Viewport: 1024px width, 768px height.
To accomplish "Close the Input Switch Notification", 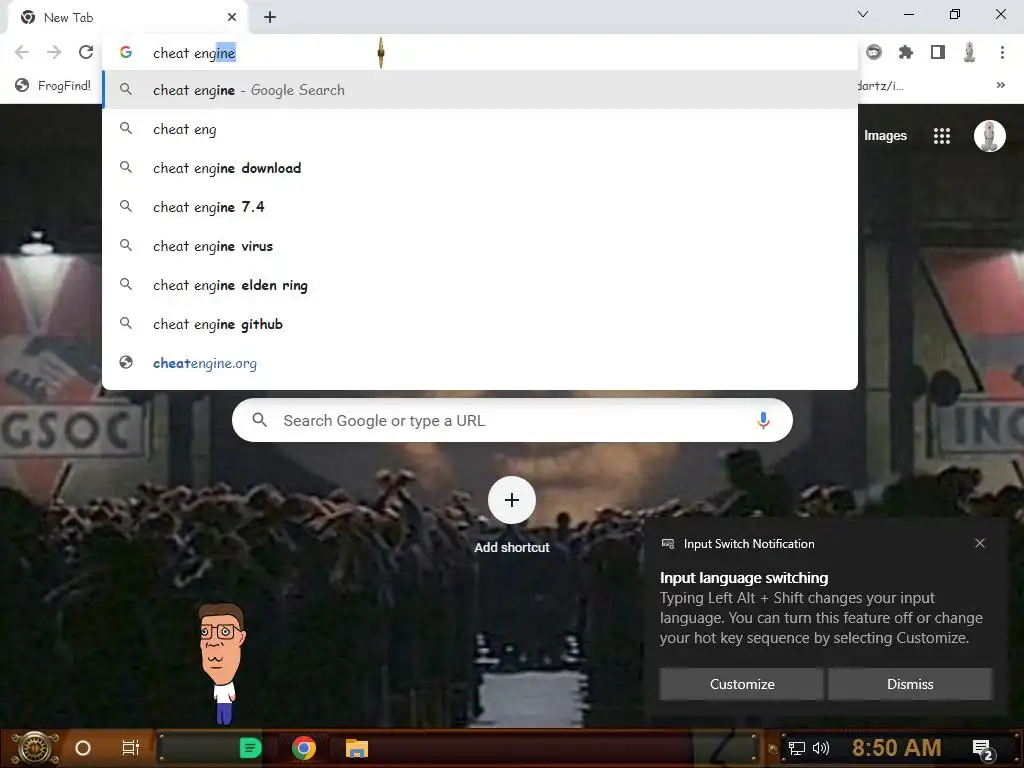I will point(980,543).
